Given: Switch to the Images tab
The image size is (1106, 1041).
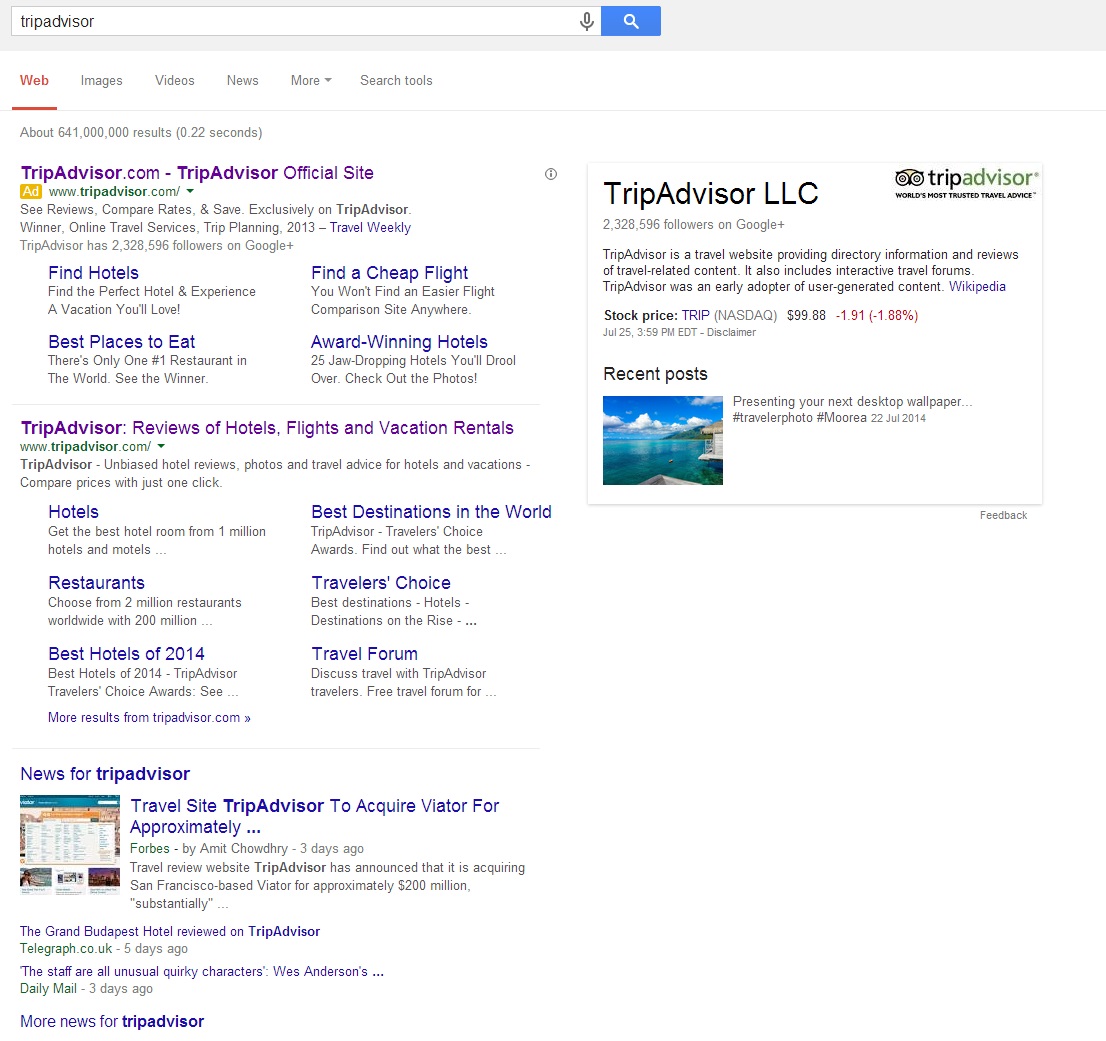Looking at the screenshot, I should coord(102,80).
